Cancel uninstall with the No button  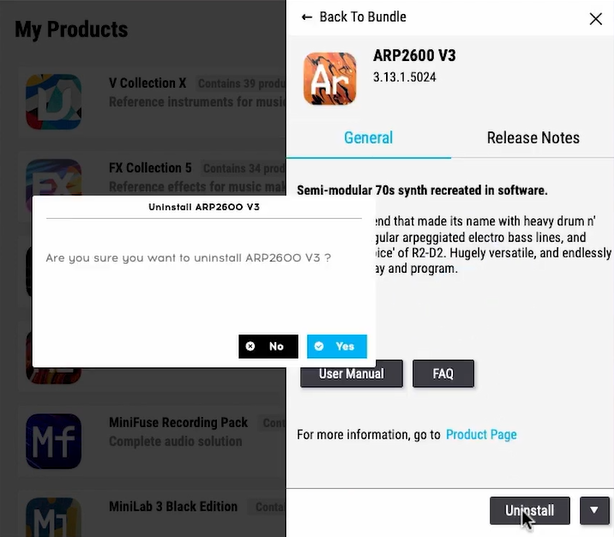pos(268,346)
